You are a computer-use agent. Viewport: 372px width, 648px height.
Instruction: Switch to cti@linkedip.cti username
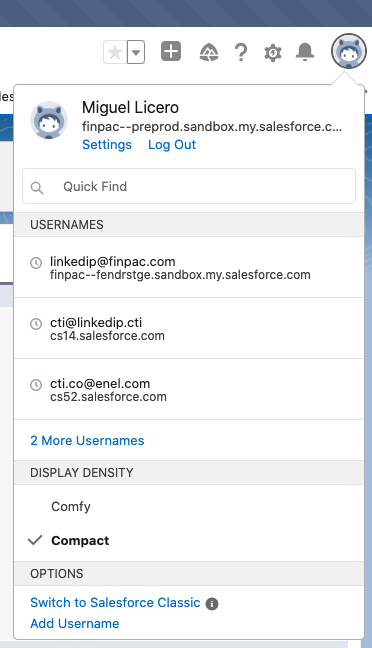tap(189, 329)
